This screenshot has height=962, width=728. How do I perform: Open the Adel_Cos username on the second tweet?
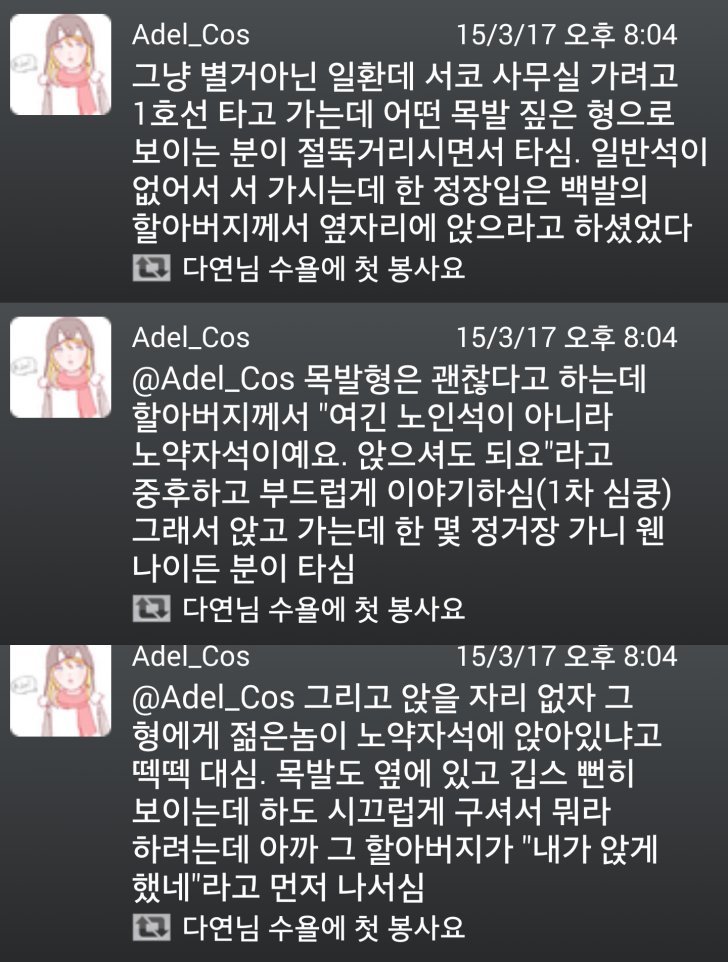pyautogui.click(x=191, y=338)
